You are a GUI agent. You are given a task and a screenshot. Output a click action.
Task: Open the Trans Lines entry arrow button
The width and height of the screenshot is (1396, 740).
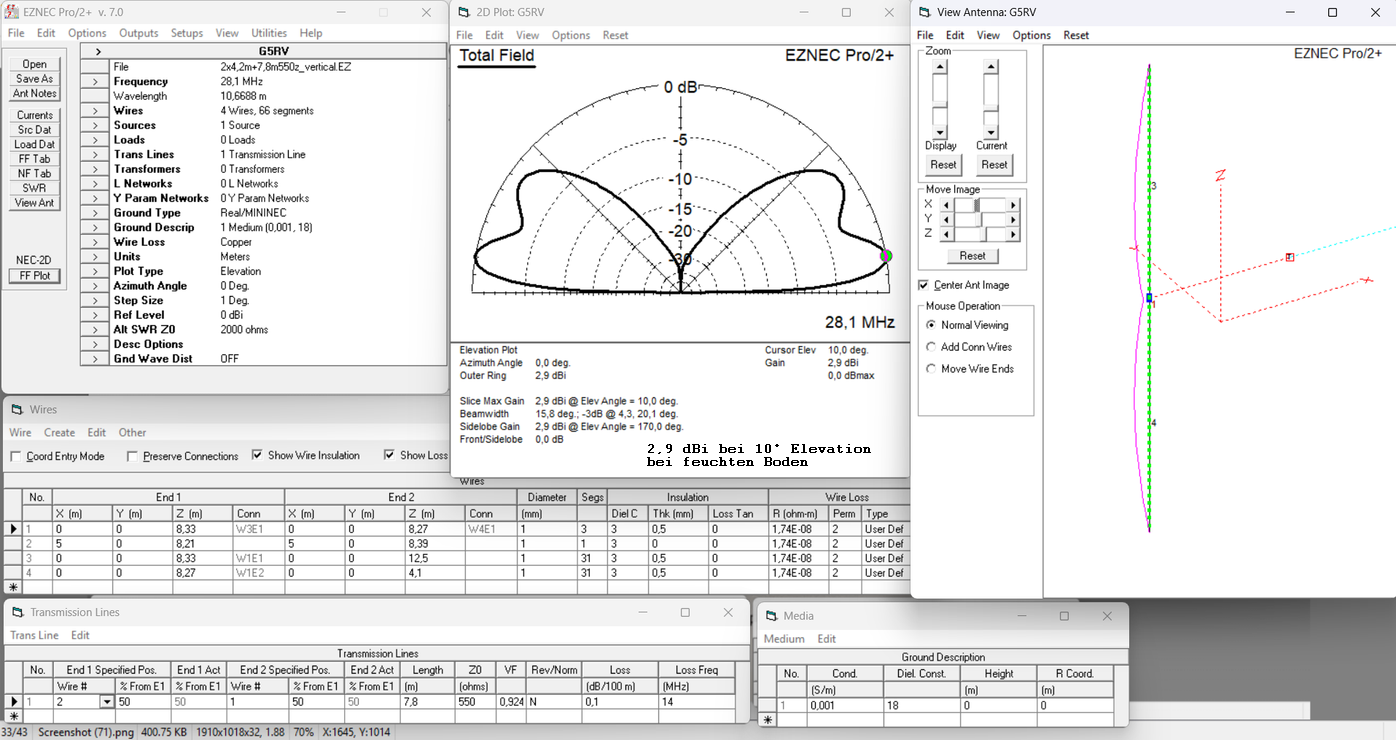pyautogui.click(x=95, y=155)
